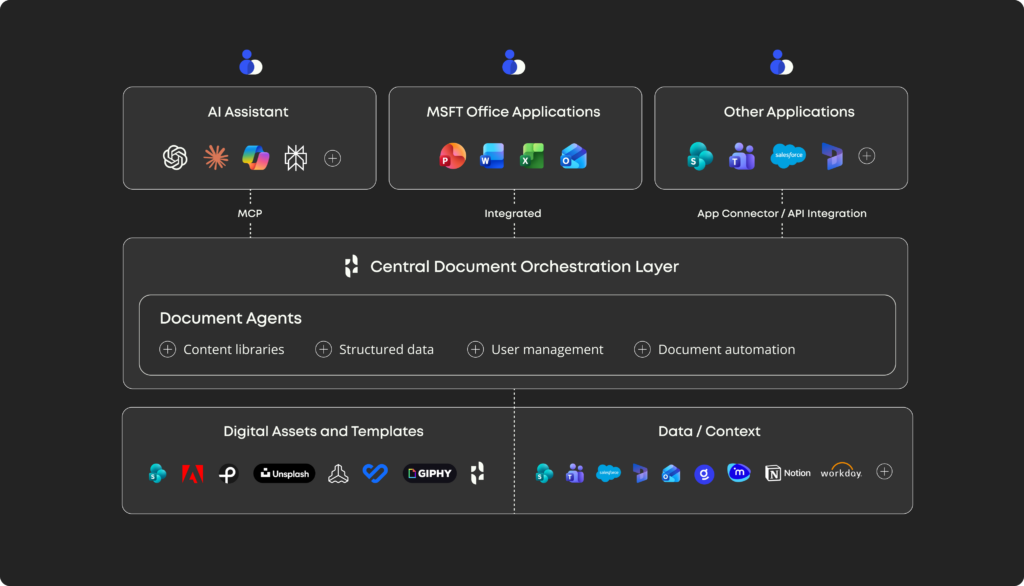
Task: Click the SharePoint icon in Digital Assets and Templates
Action: tap(157, 473)
